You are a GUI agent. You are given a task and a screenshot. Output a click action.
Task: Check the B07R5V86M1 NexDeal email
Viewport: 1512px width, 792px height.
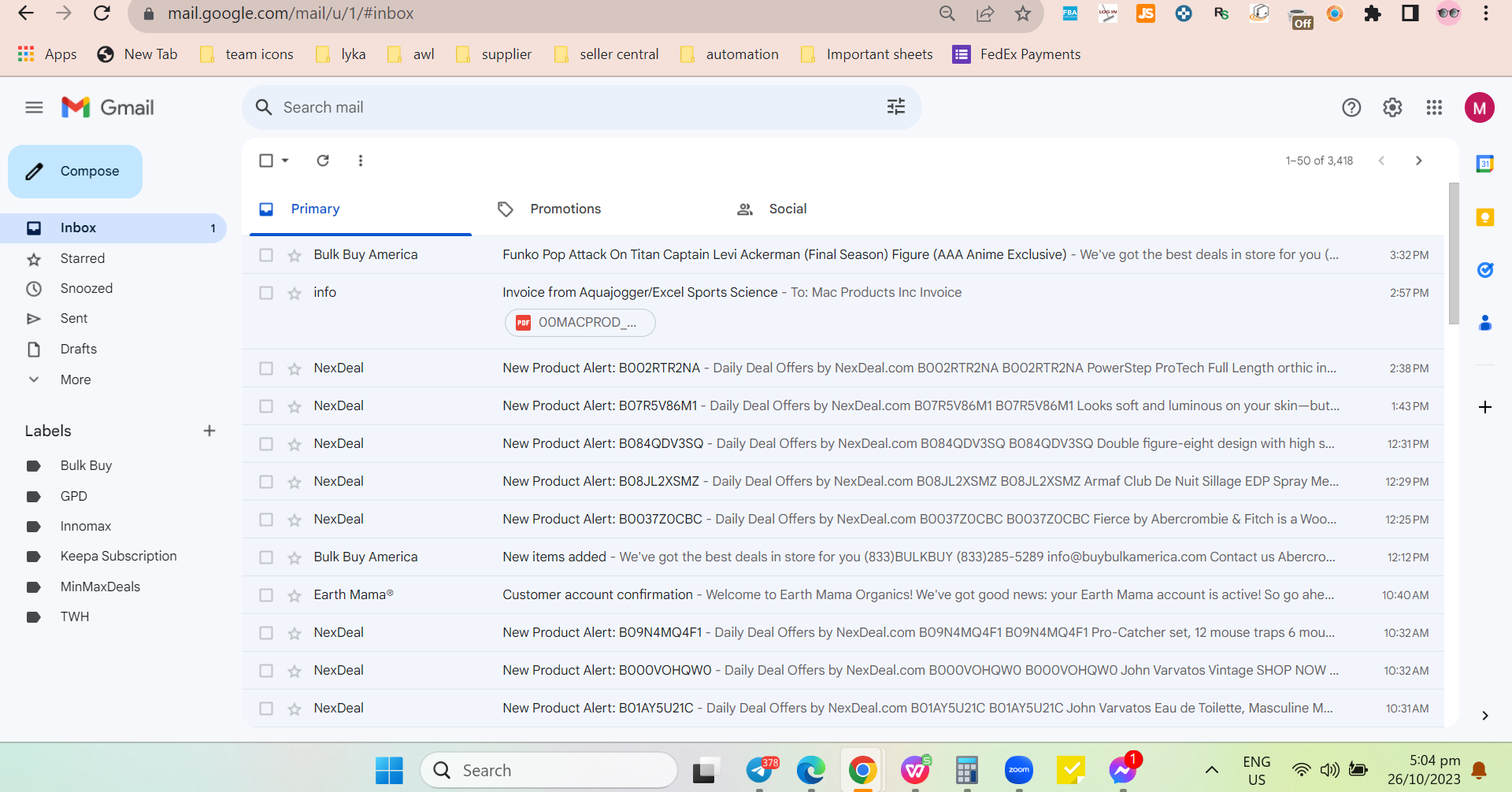[266, 406]
